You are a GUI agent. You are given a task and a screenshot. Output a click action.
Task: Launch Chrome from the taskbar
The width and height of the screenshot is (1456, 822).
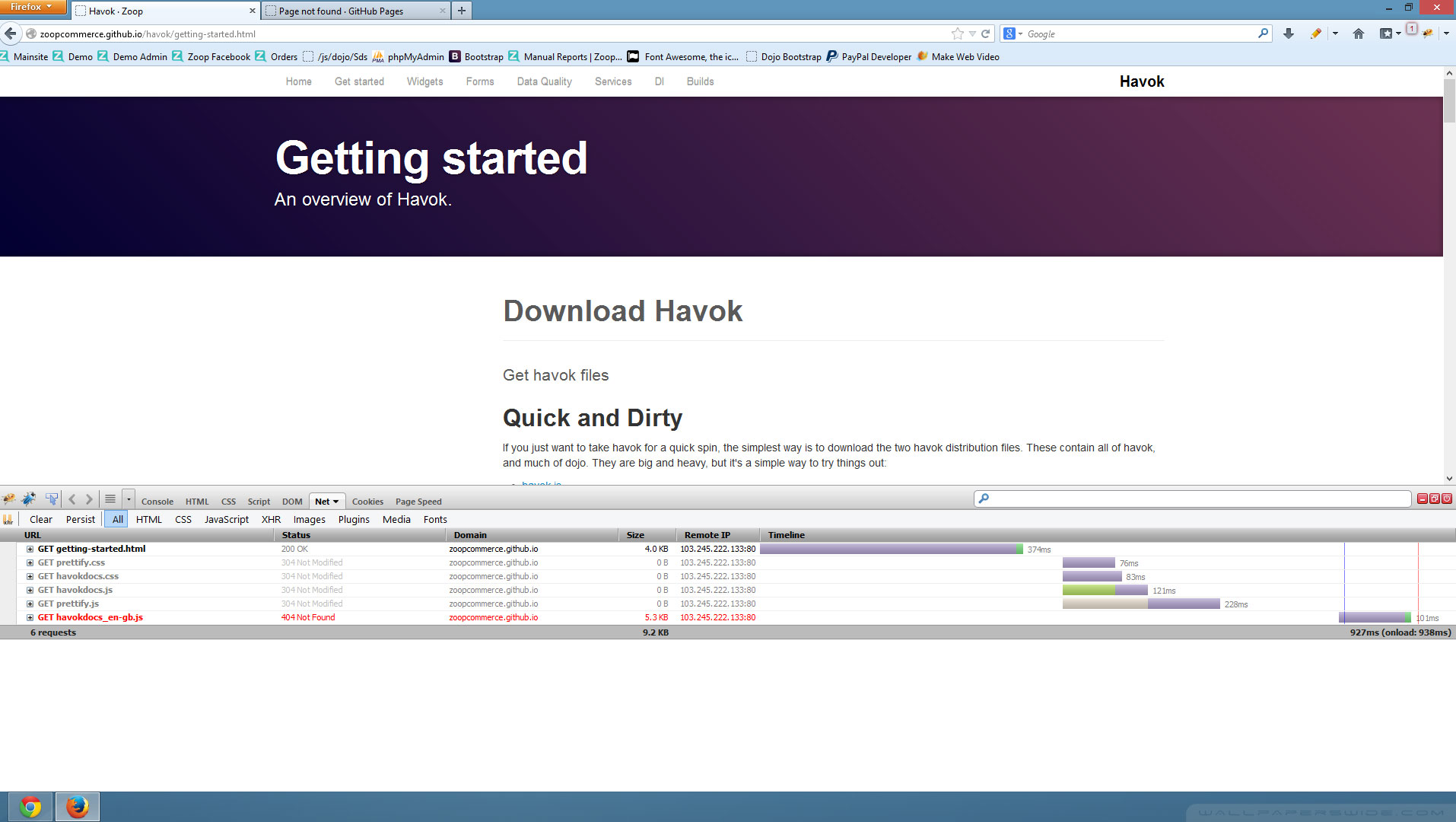tap(30, 807)
